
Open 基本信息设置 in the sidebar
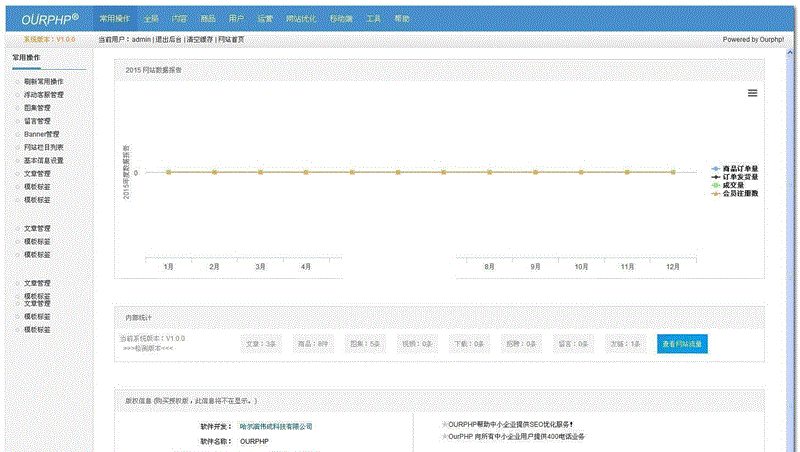coord(43,160)
